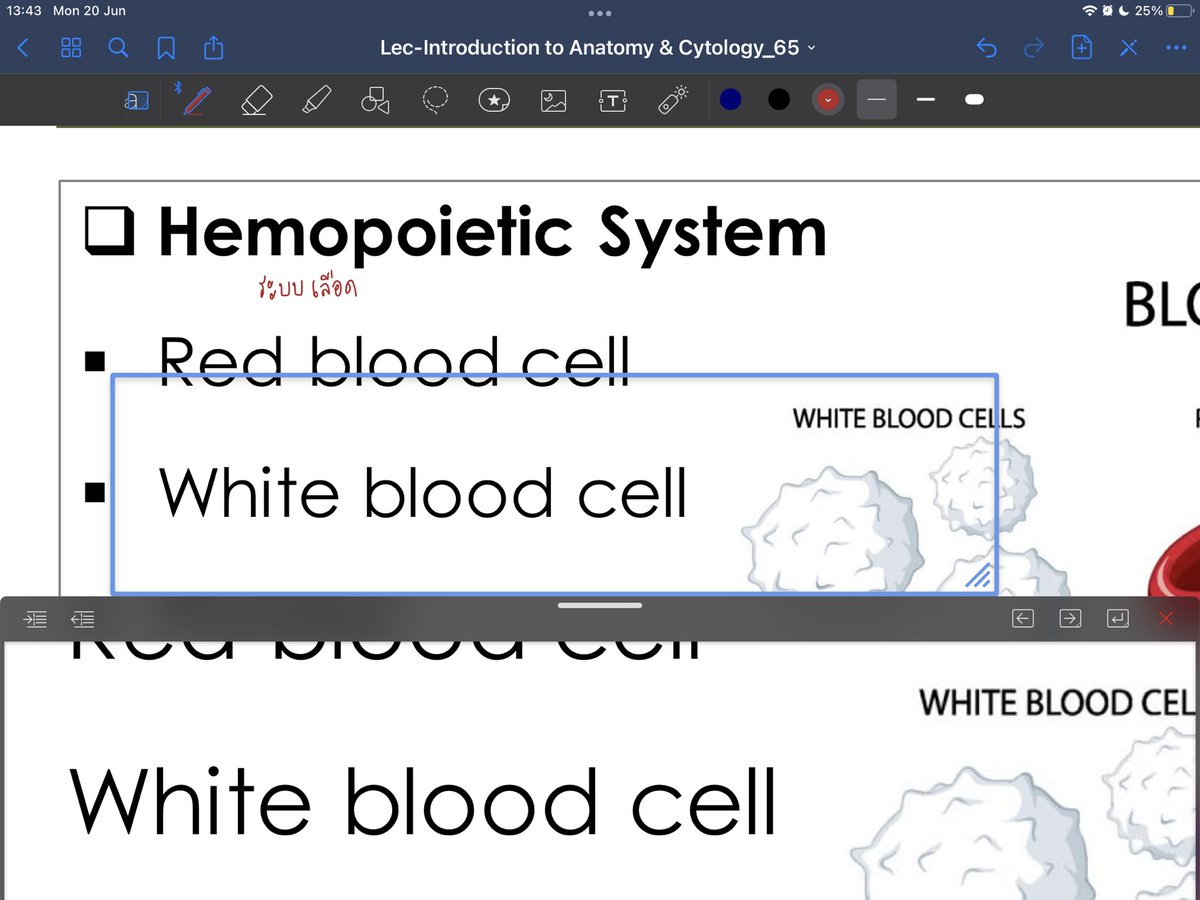This screenshot has width=1200, height=900.
Task: Select the Image insert tool
Action: click(x=554, y=100)
